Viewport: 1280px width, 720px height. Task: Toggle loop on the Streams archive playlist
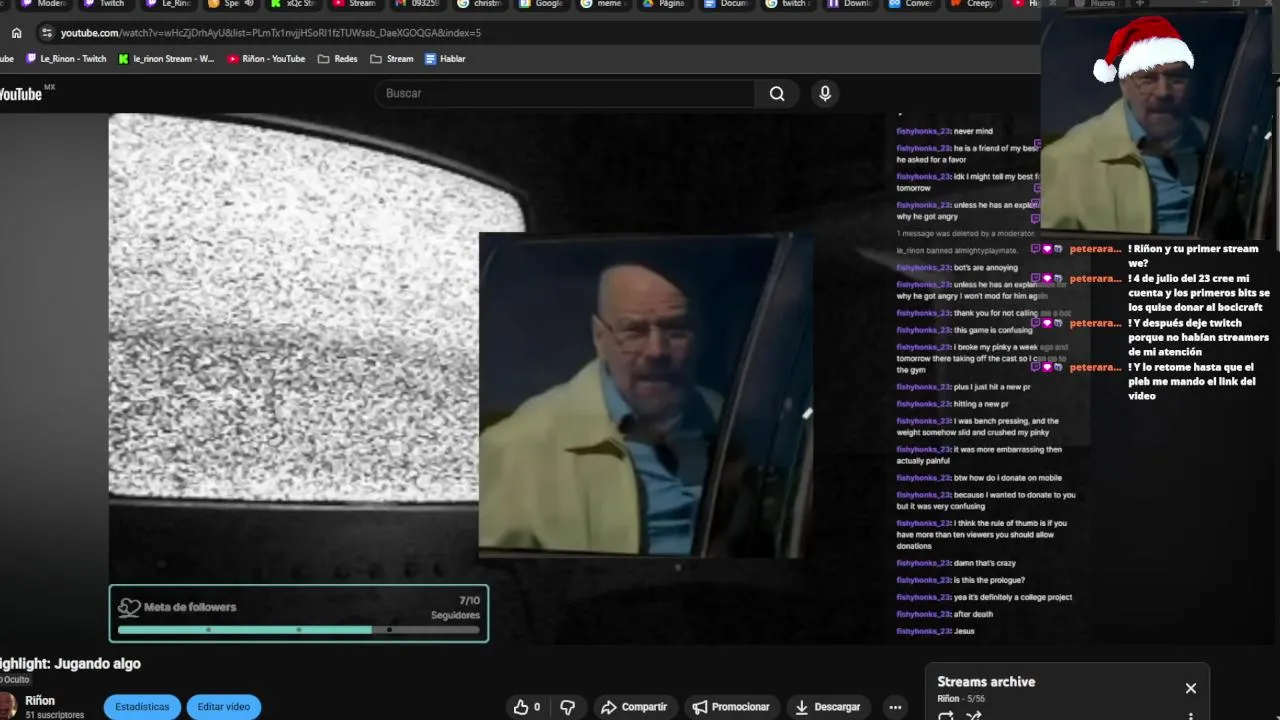point(946,715)
